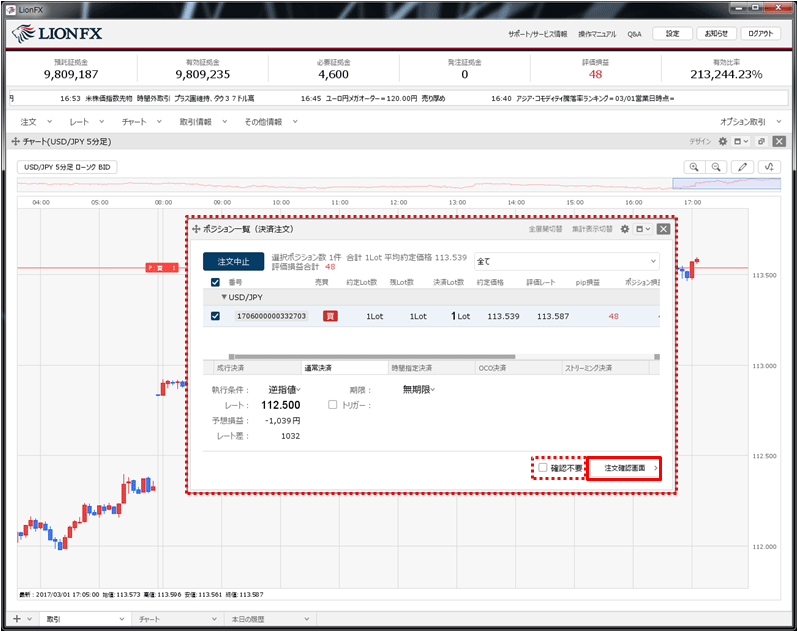The height and width of the screenshot is (632, 798).
Task: Click 全展開切替 in position list header
Action: click(x=545, y=229)
